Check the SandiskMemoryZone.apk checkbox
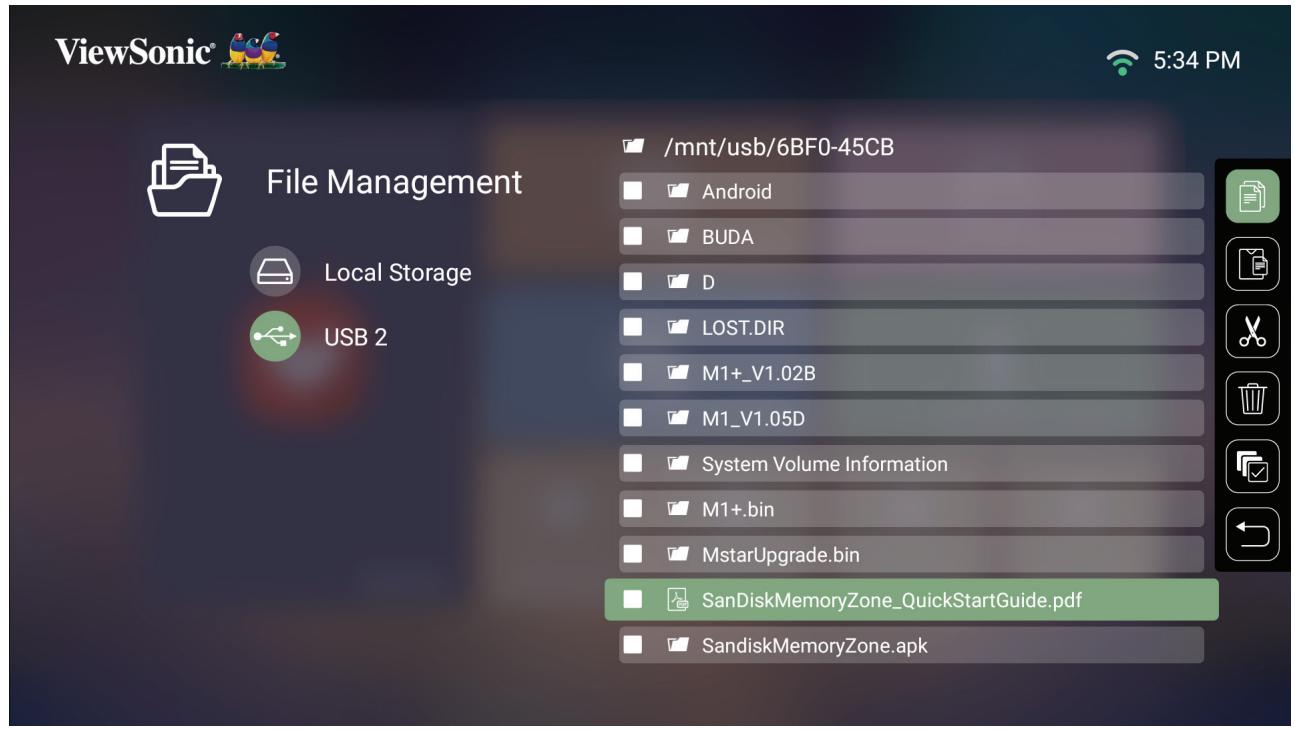 point(632,645)
